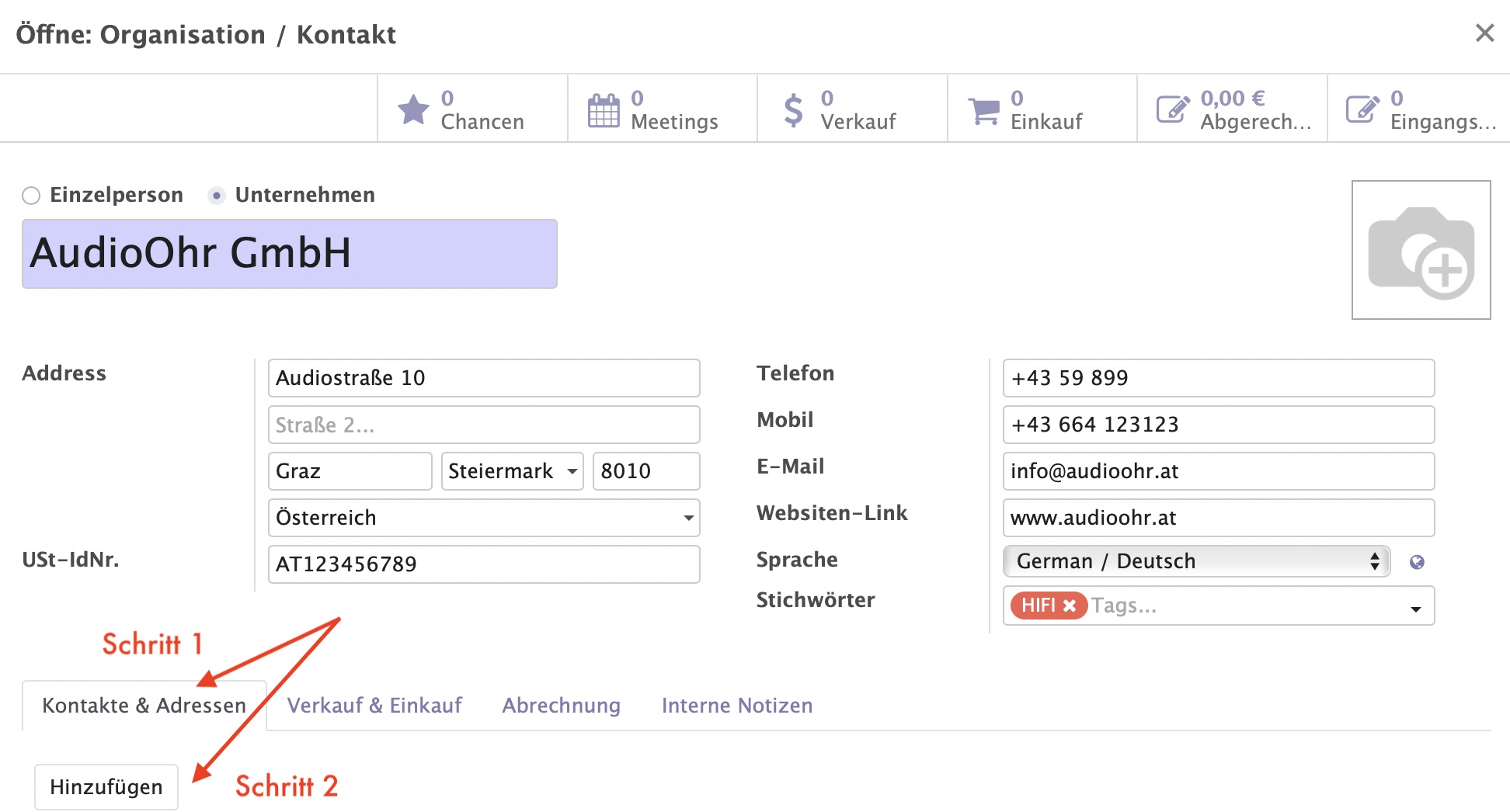Click the Hinzufügen button

(106, 786)
